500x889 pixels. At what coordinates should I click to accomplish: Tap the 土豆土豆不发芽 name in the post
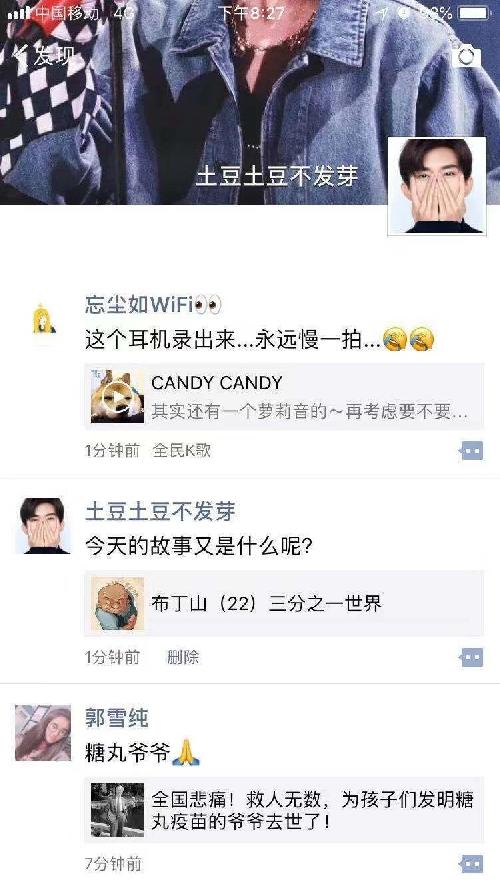click(160, 511)
